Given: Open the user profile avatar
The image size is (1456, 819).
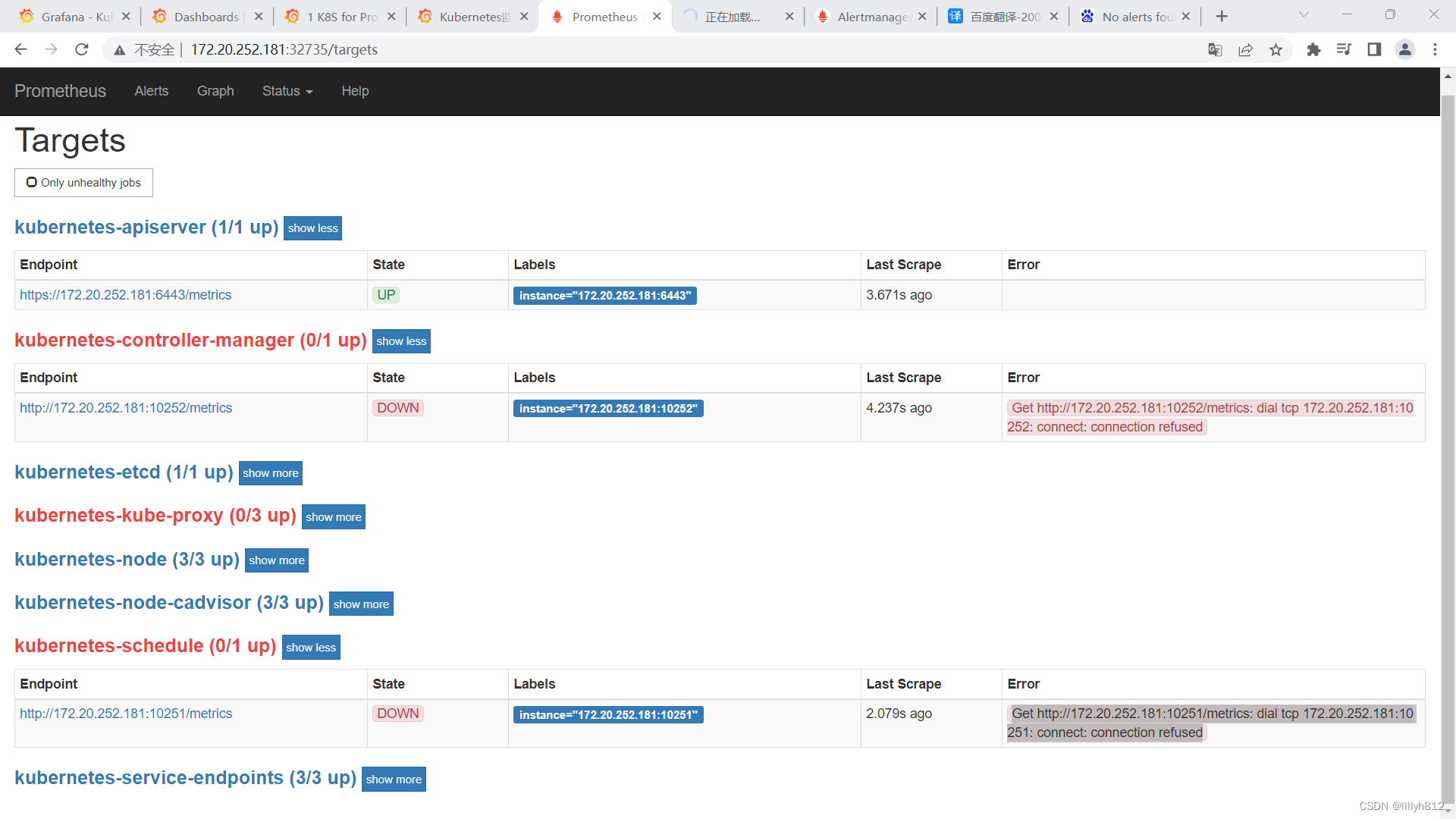Looking at the screenshot, I should coord(1404,49).
